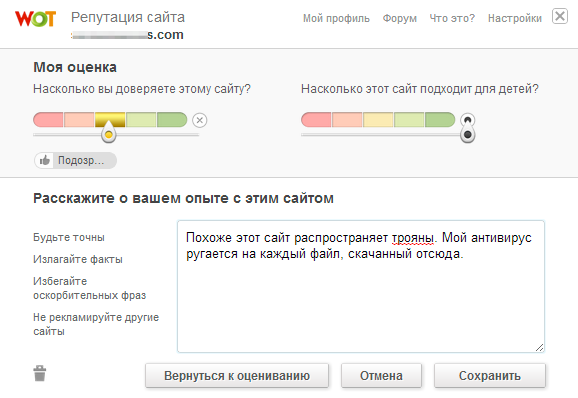
Task: Click the Репутация сайта title
Action: [x=128, y=17]
